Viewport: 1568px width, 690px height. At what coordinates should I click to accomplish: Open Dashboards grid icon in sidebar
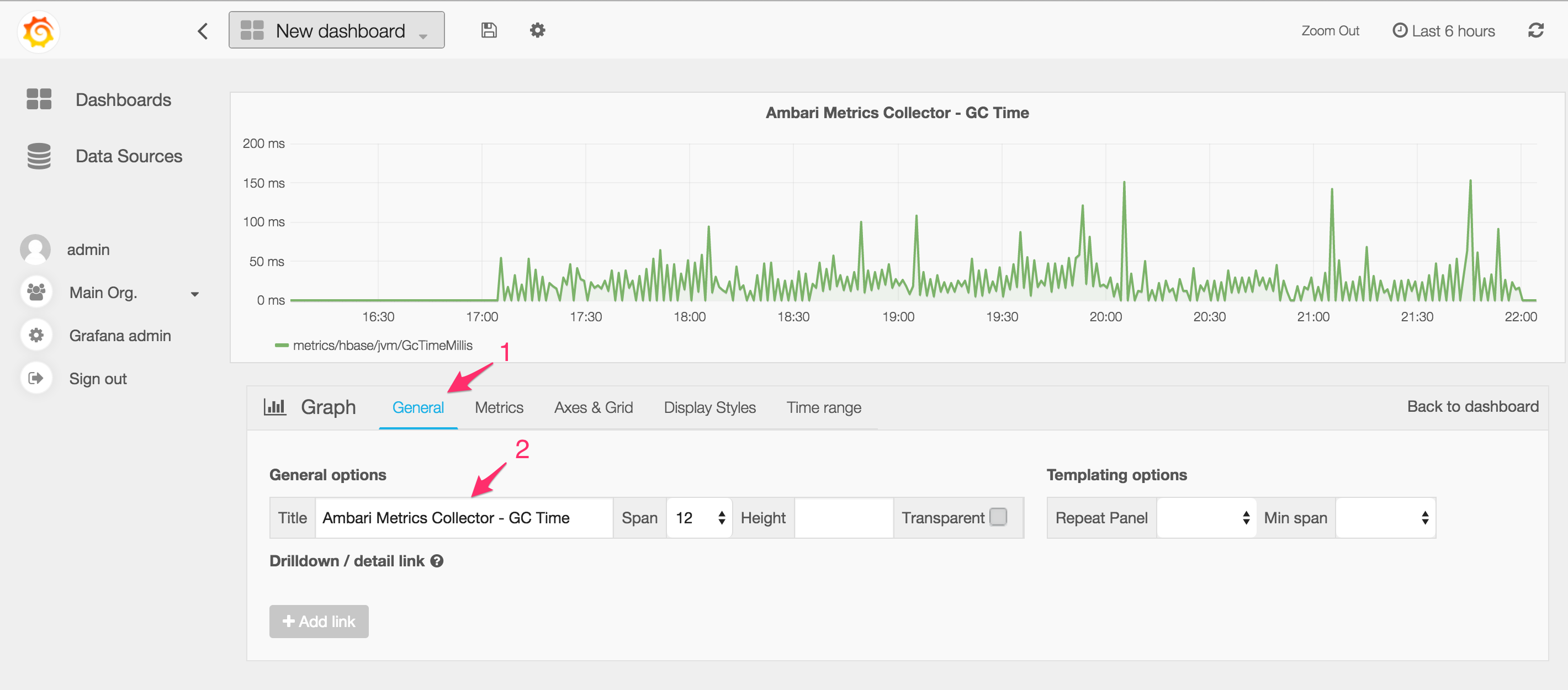[x=39, y=99]
